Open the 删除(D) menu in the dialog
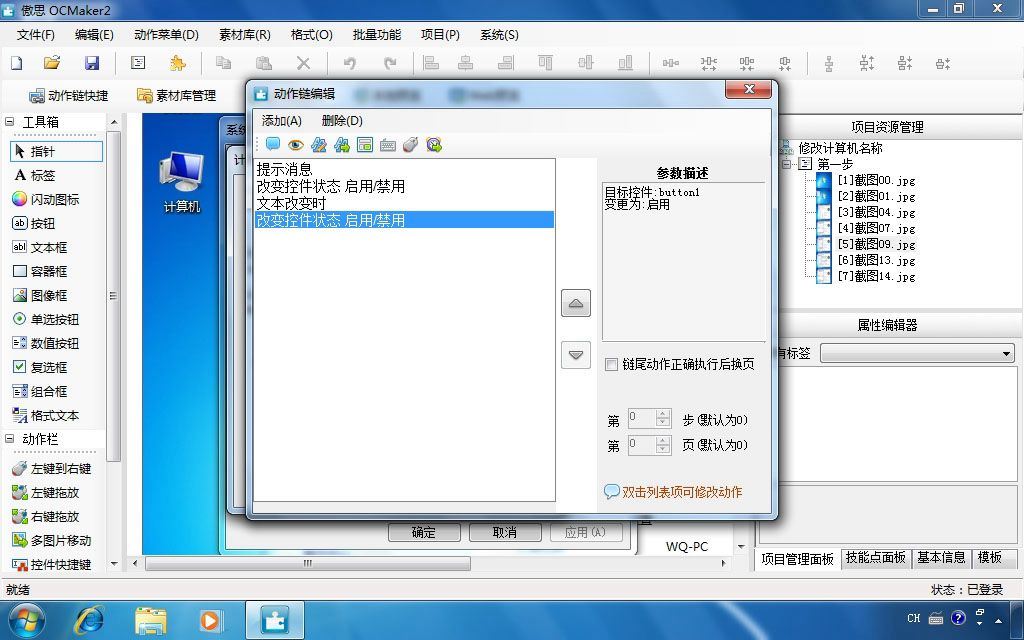1024x640 pixels. click(x=342, y=120)
